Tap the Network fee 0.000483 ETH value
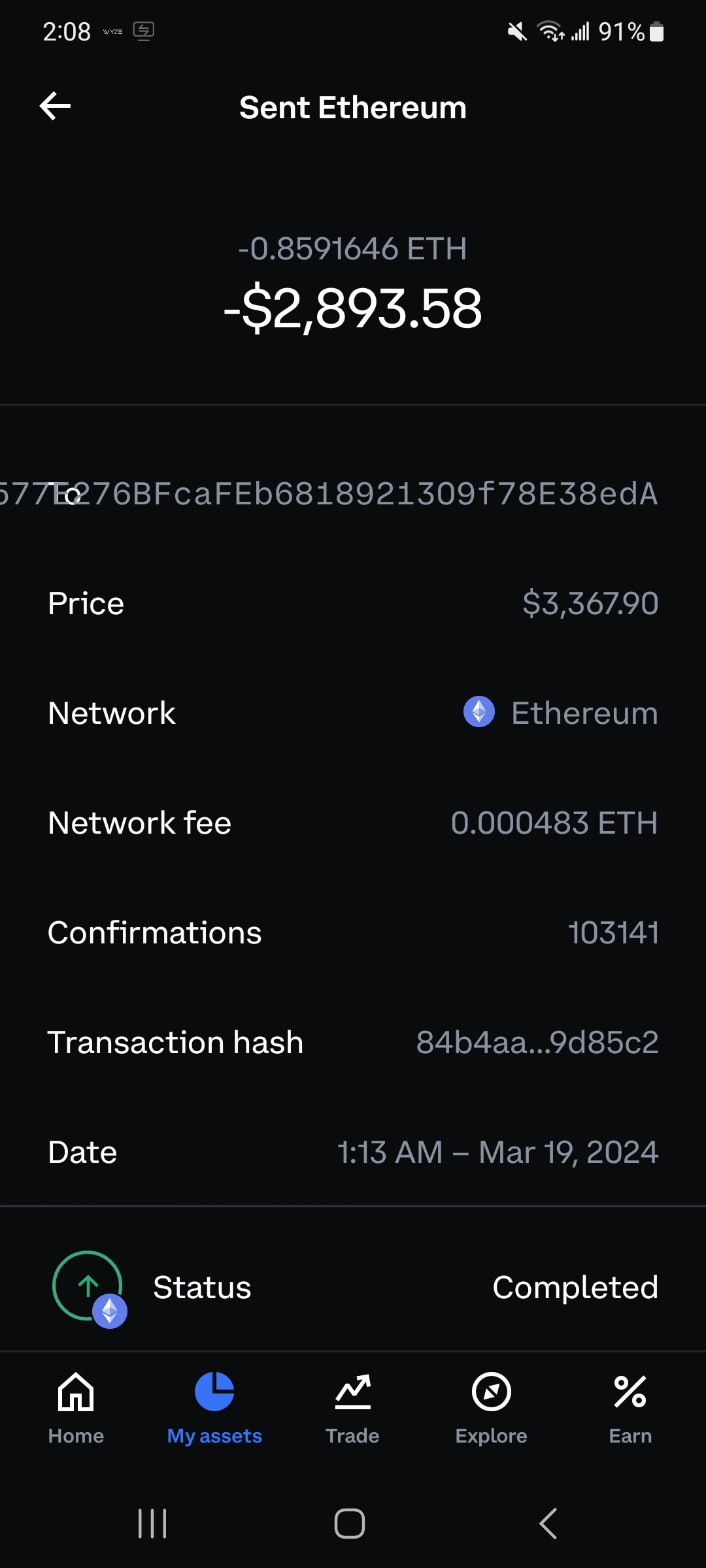The image size is (706, 1568). coord(554,823)
